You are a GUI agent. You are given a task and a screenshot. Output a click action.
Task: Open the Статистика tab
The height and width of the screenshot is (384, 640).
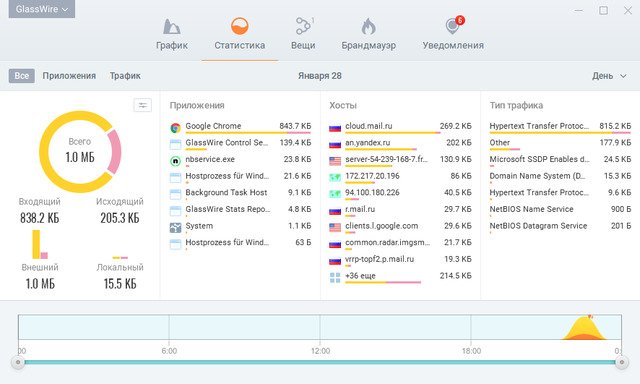click(240, 35)
